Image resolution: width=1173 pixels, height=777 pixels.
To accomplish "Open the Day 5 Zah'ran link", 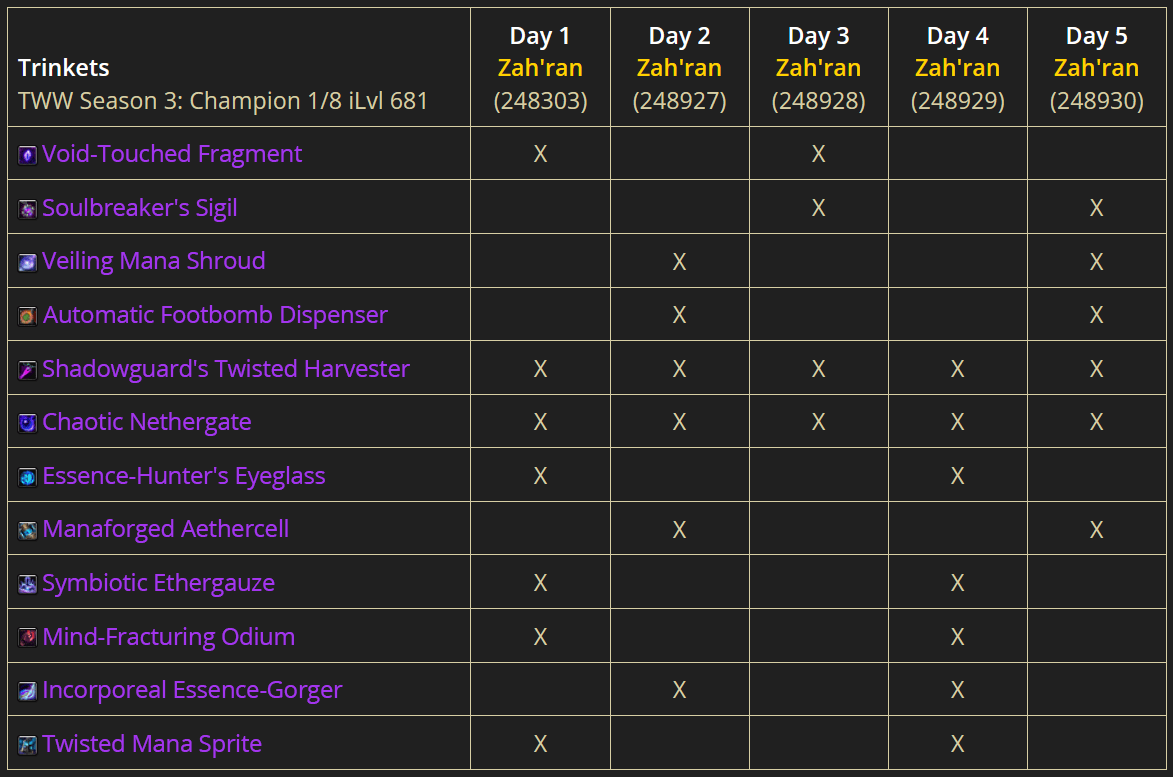I will click(x=1096, y=68).
